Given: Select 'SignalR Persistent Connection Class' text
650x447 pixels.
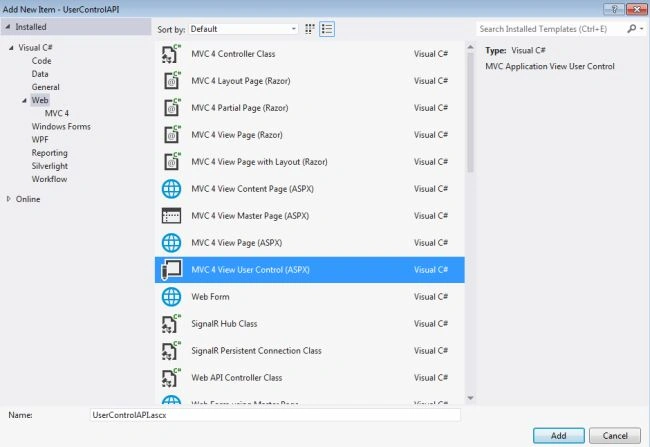Looking at the screenshot, I should click(256, 350).
